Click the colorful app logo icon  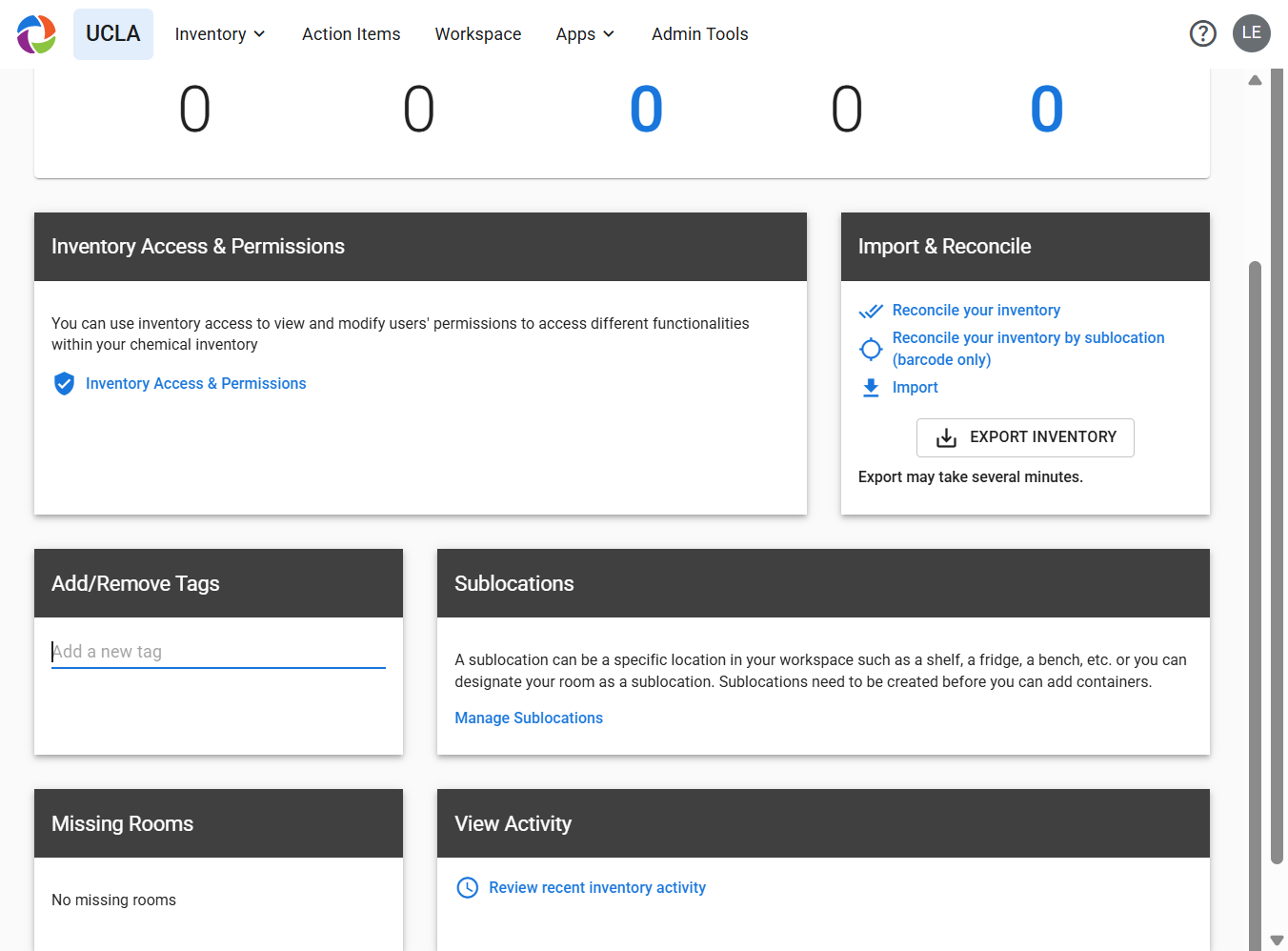point(36,34)
